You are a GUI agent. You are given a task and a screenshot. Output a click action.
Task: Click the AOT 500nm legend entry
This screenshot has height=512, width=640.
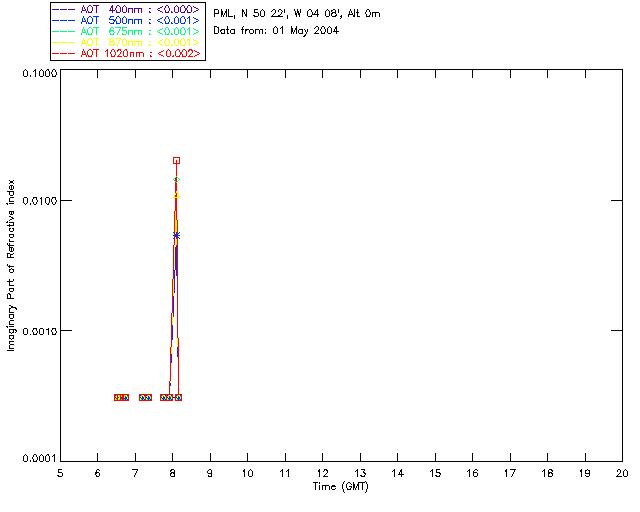[x=127, y=20]
